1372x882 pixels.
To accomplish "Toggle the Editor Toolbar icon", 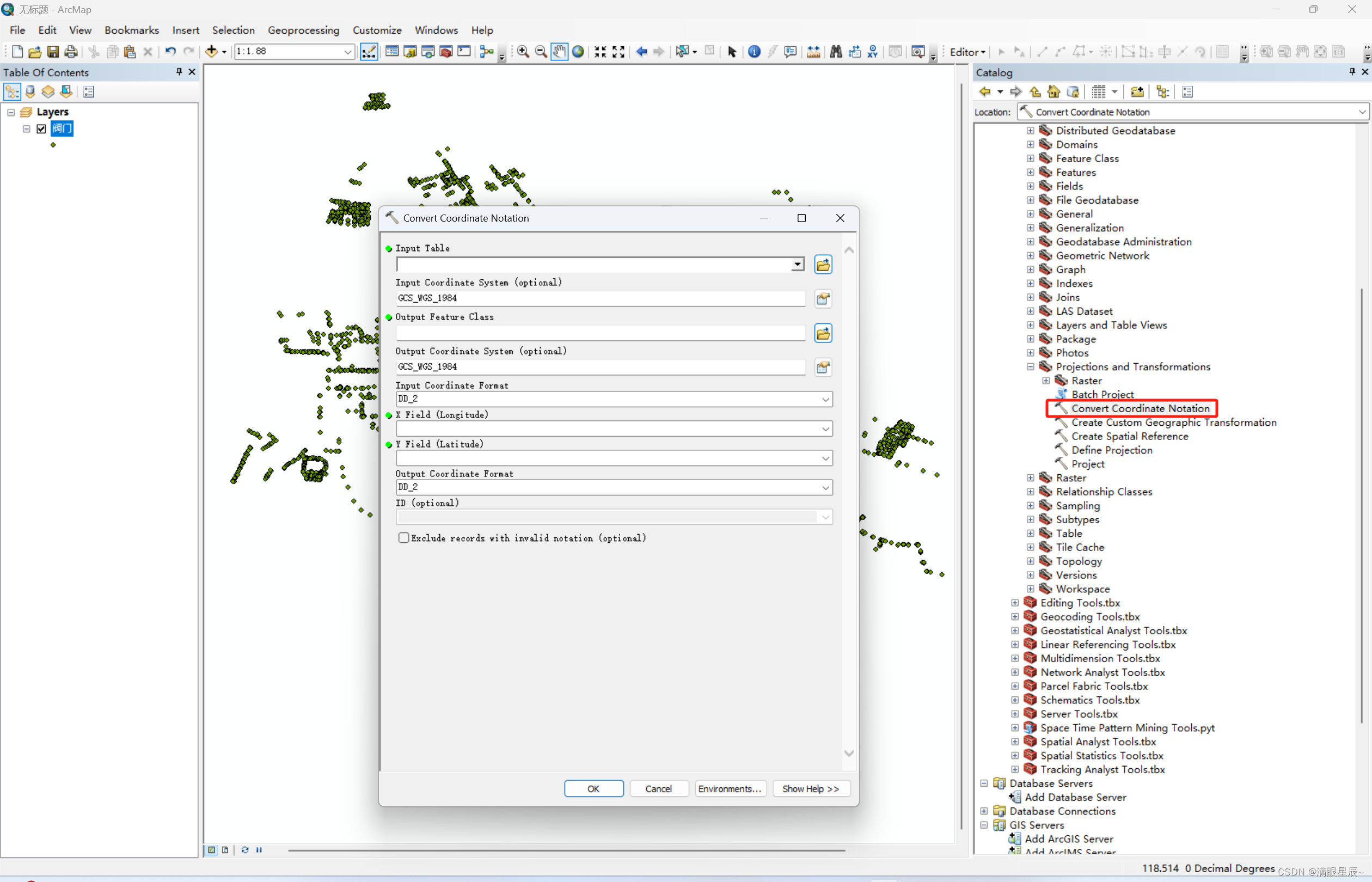I will pos(369,52).
